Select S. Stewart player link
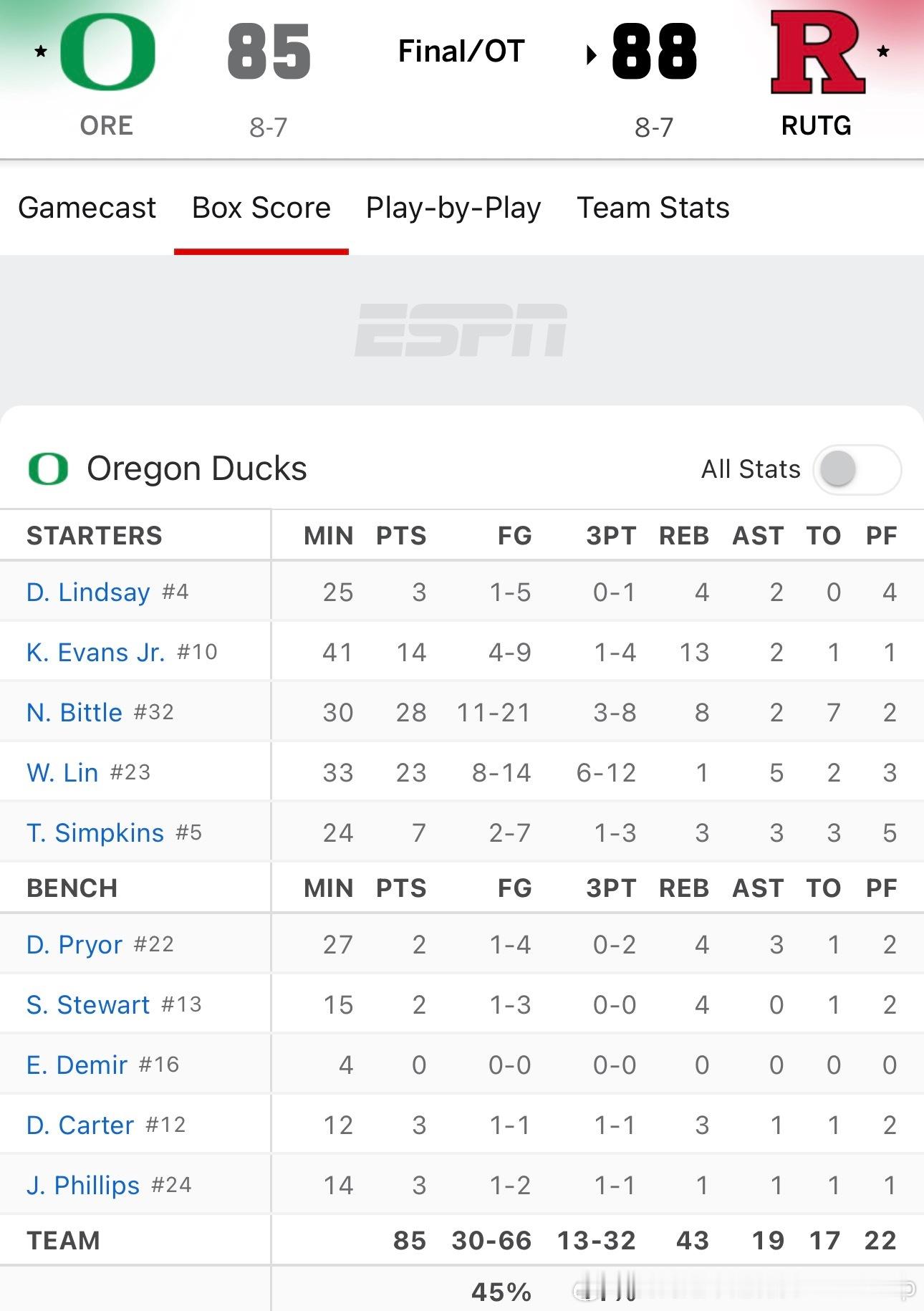 click(88, 1004)
